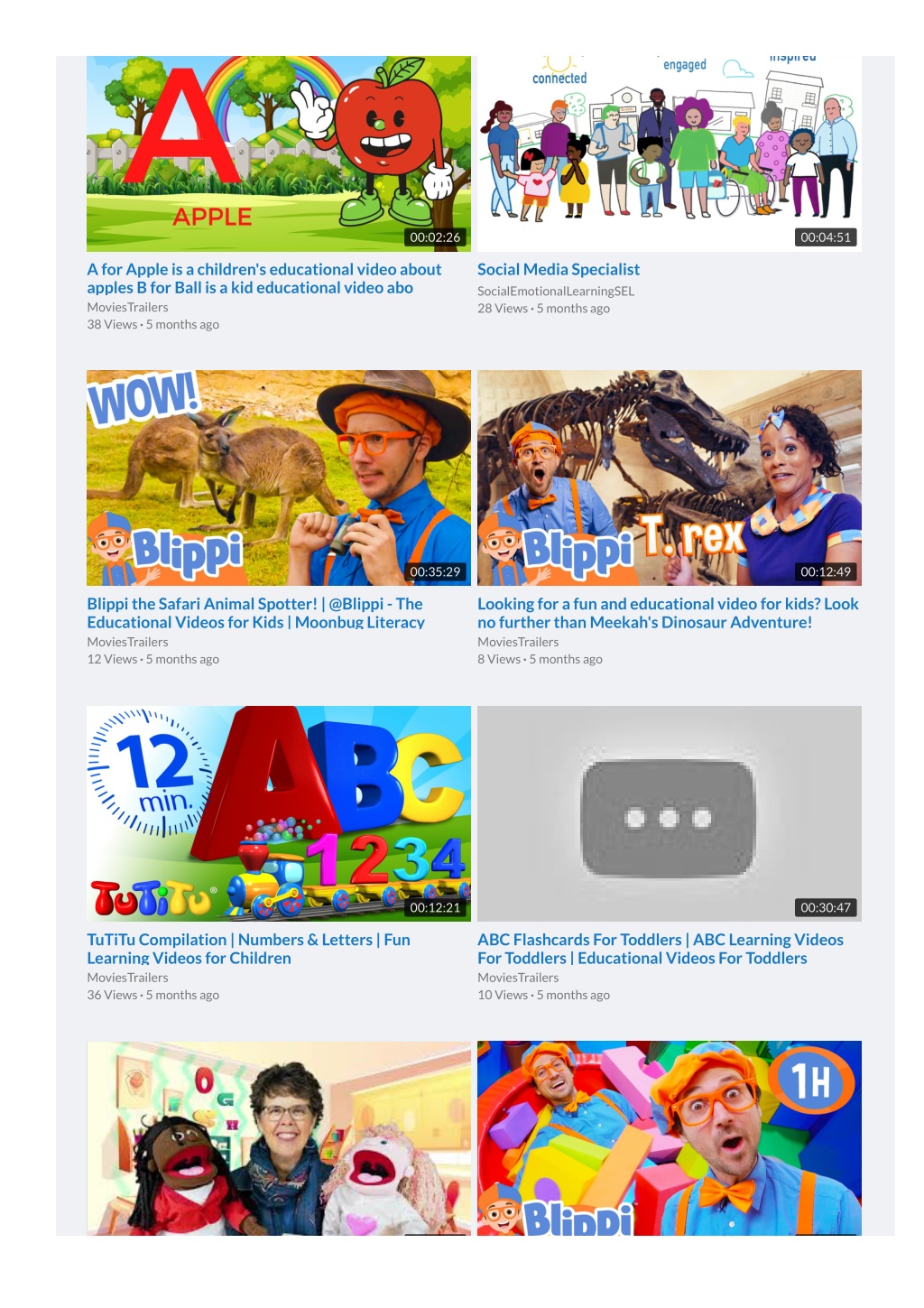Open 'Meekah's Dinosaur Adventure' title link
Screen dimensions: 924x1308
[x=668, y=613]
